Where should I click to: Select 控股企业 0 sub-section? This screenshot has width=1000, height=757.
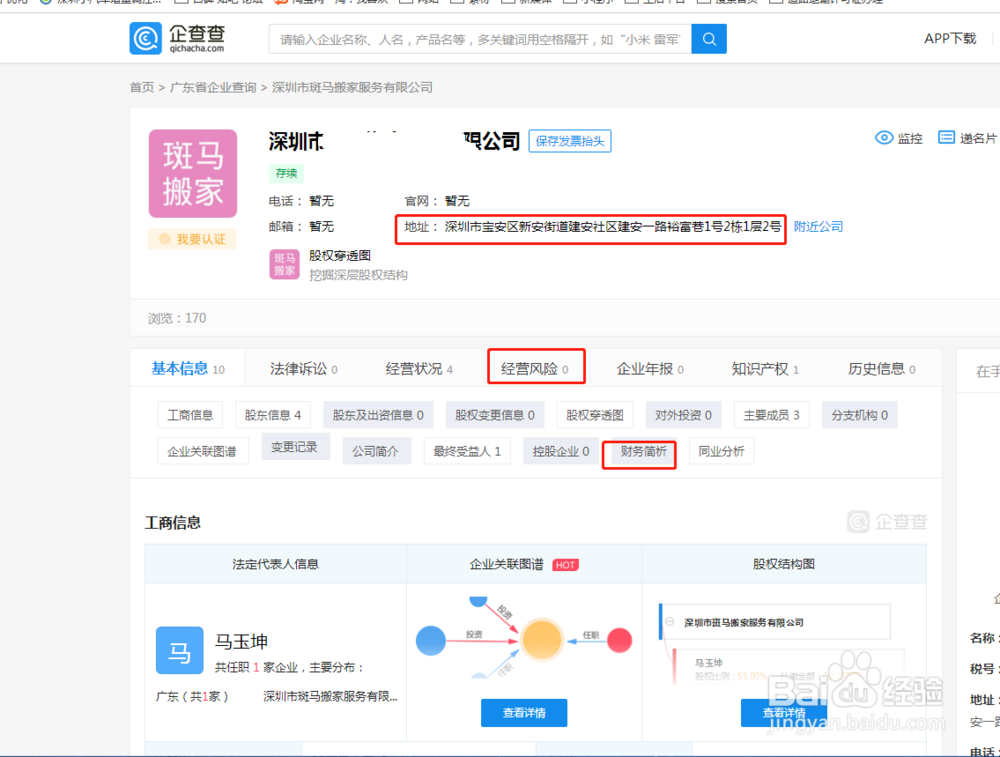click(561, 451)
